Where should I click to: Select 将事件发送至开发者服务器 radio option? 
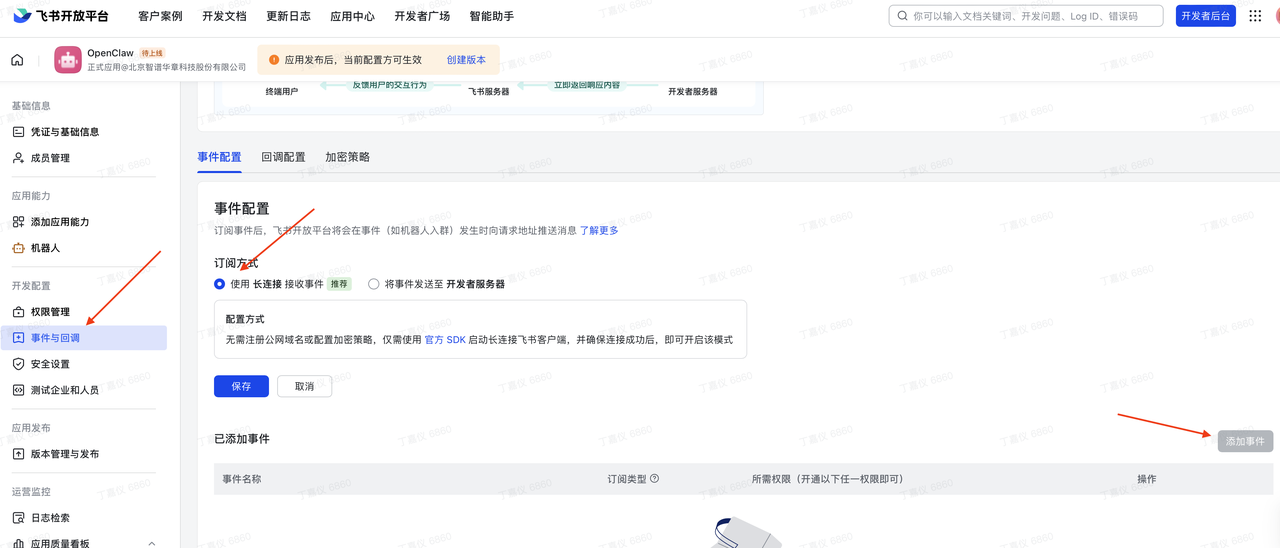pos(374,284)
